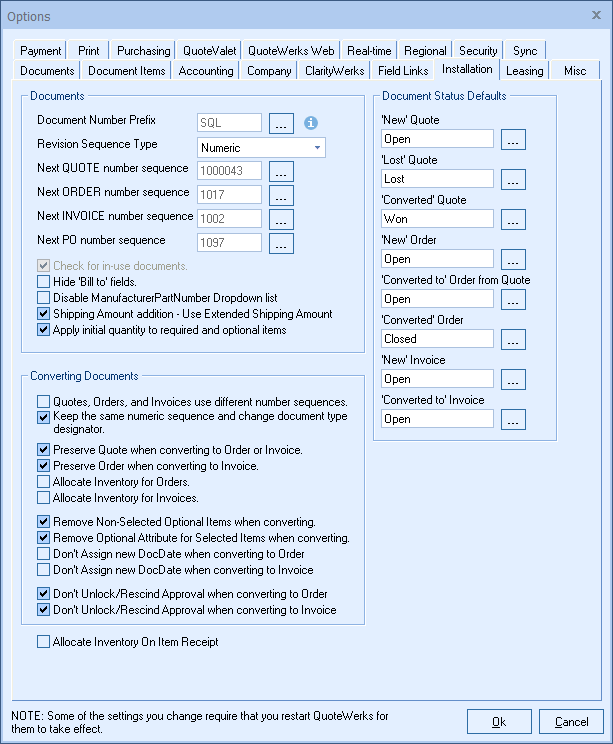This screenshot has height=744, width=613.
Task: Enable Hide 'Bill to' fields checkbox
Action: (x=43, y=282)
